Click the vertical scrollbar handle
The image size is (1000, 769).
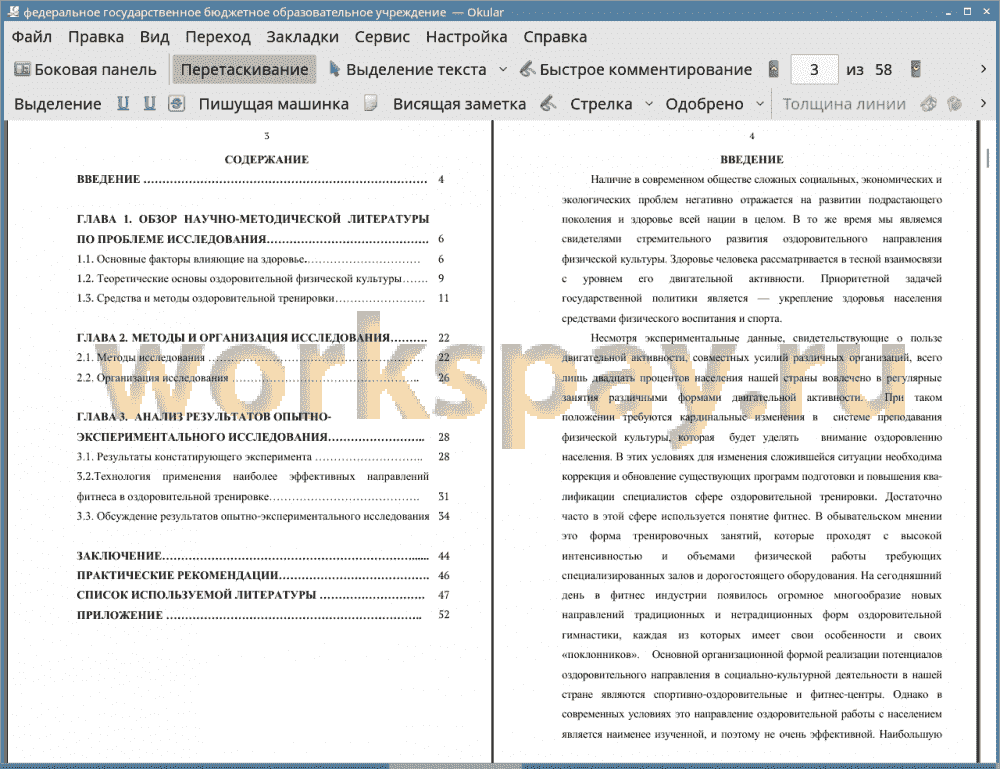[987, 158]
